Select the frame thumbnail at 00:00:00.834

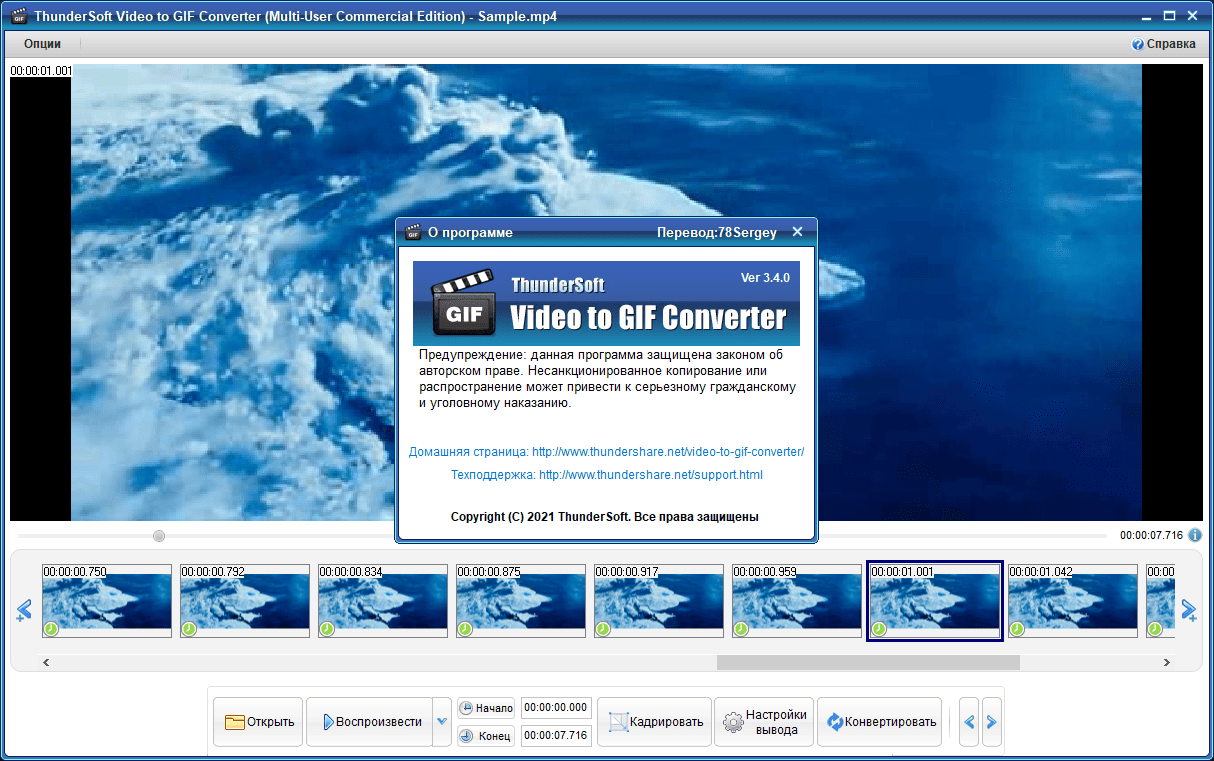tap(383, 601)
